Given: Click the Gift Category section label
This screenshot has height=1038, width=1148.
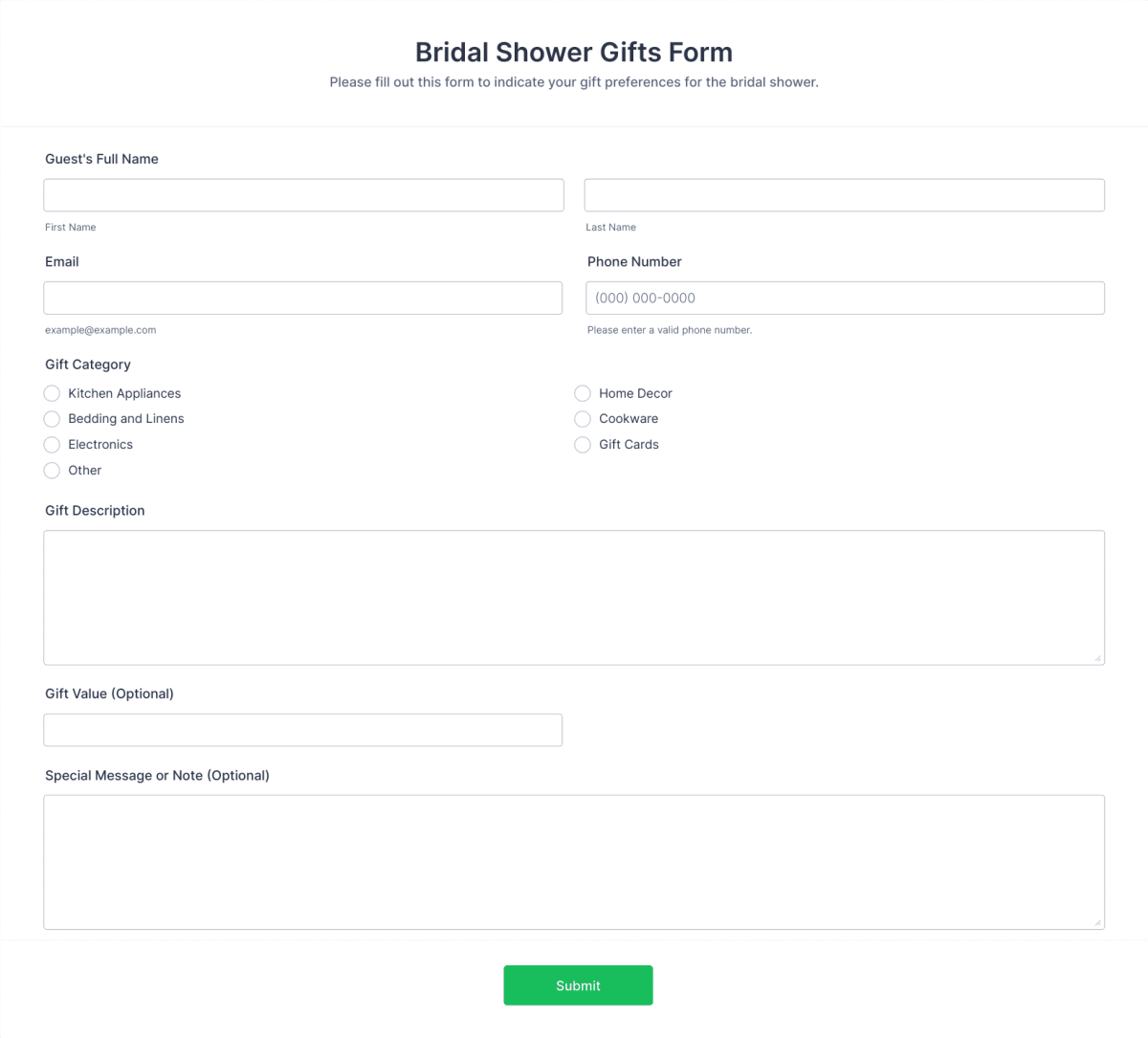Looking at the screenshot, I should [x=87, y=364].
